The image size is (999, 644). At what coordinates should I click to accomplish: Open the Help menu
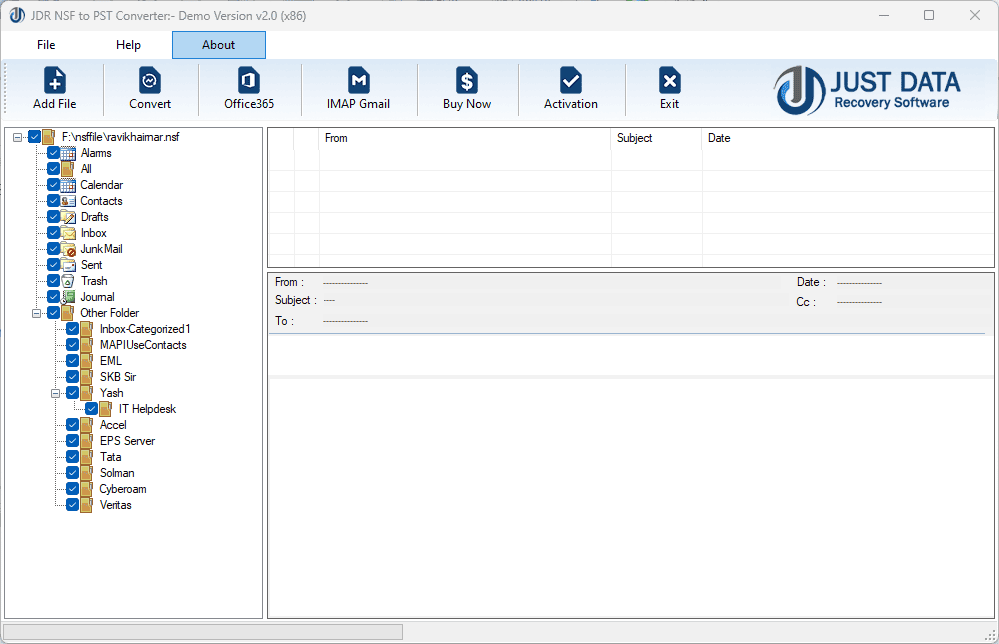tap(128, 44)
